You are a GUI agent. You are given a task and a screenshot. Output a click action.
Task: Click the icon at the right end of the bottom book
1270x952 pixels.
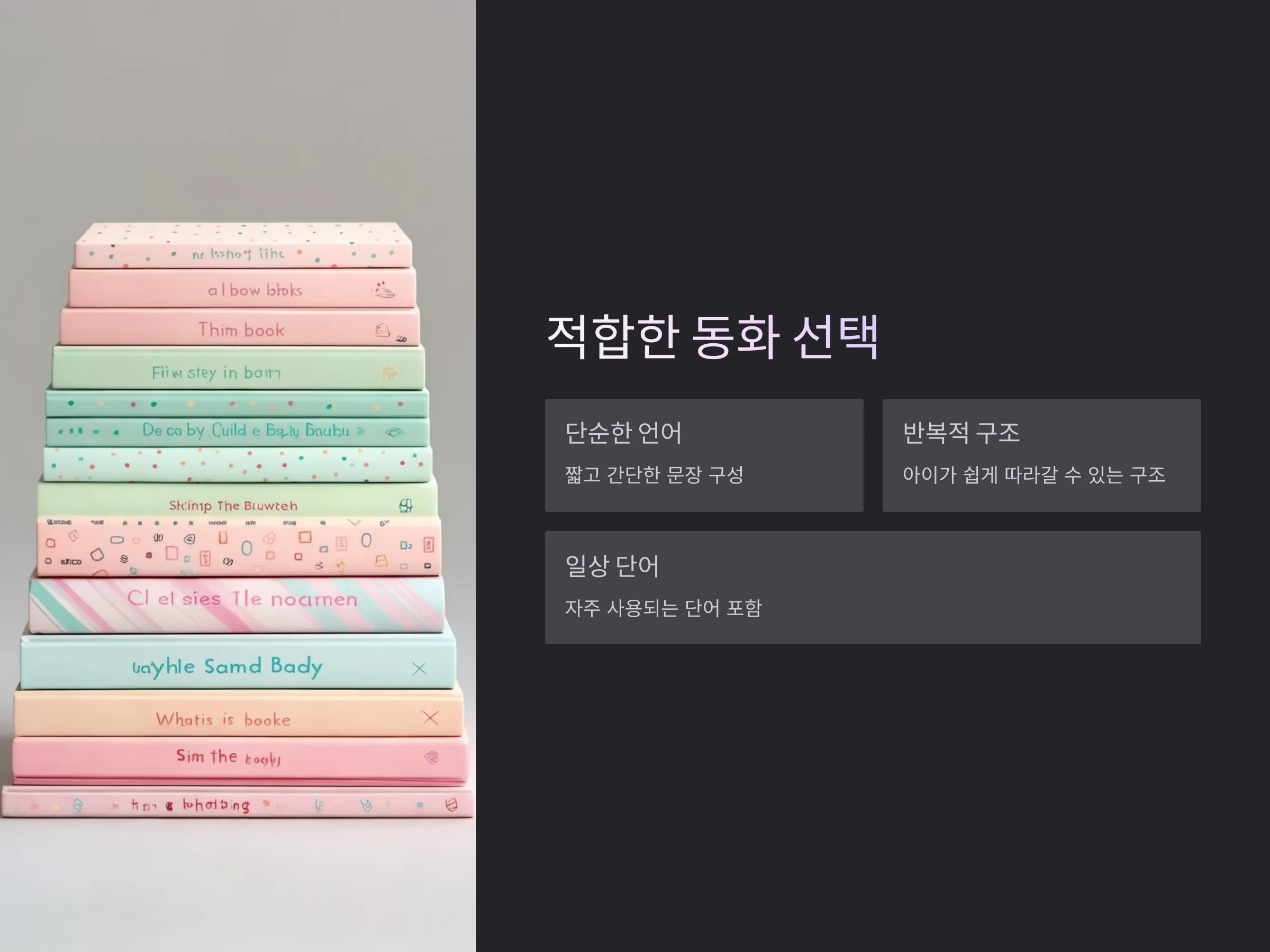pos(452,805)
